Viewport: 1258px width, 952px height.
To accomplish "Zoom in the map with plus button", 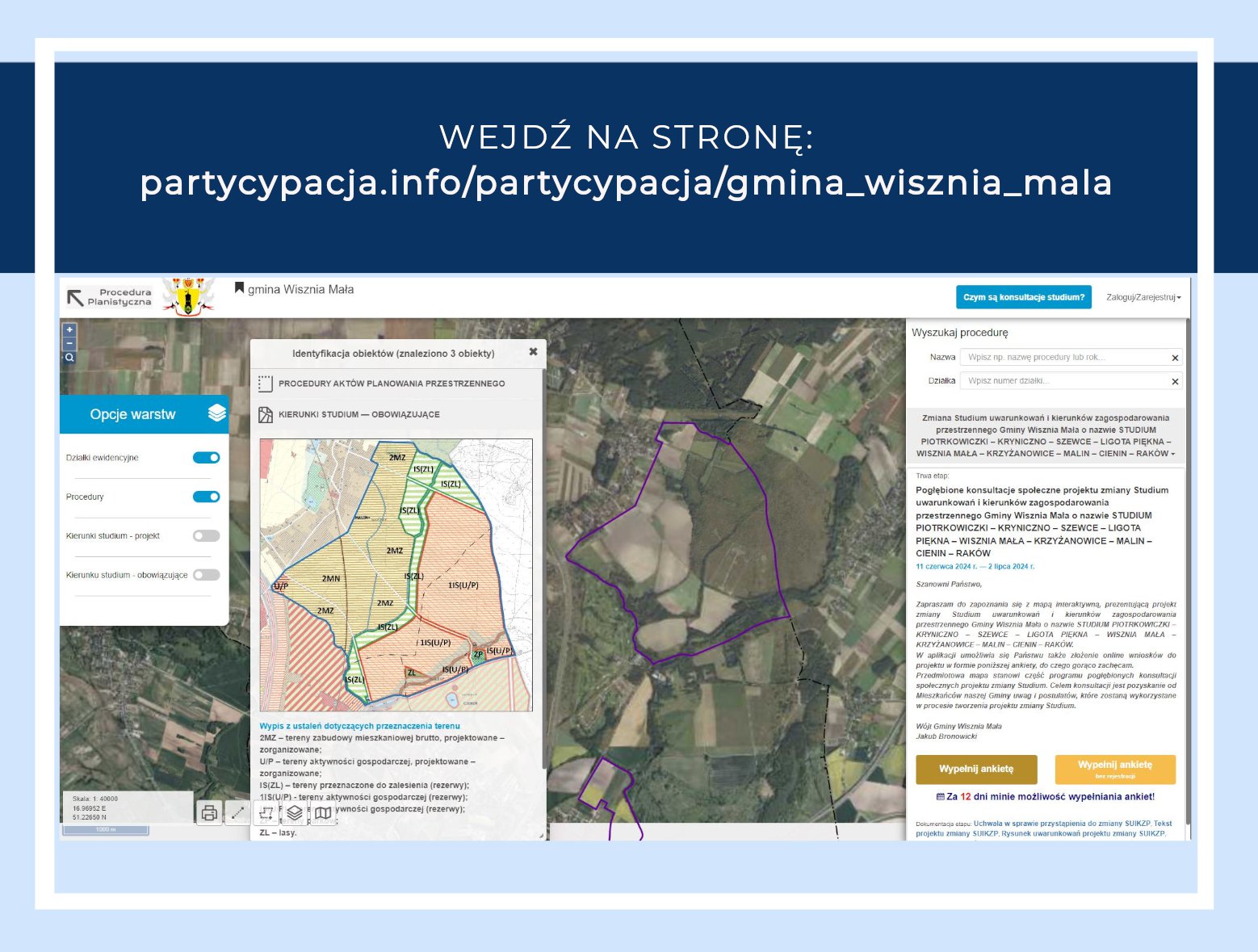I will coord(69,329).
